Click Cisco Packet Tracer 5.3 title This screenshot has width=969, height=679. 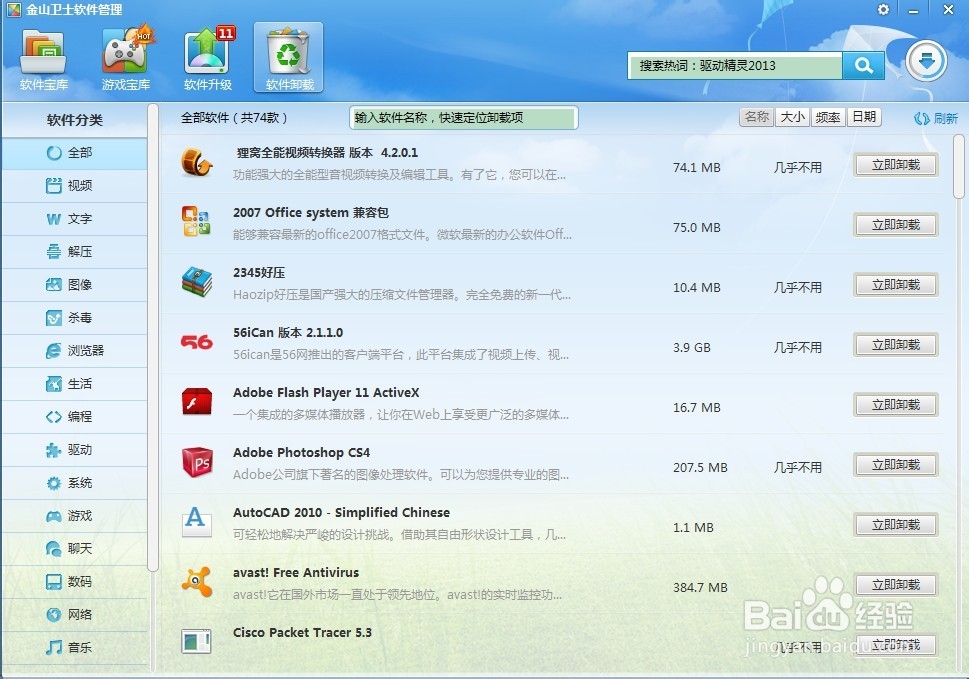point(302,632)
